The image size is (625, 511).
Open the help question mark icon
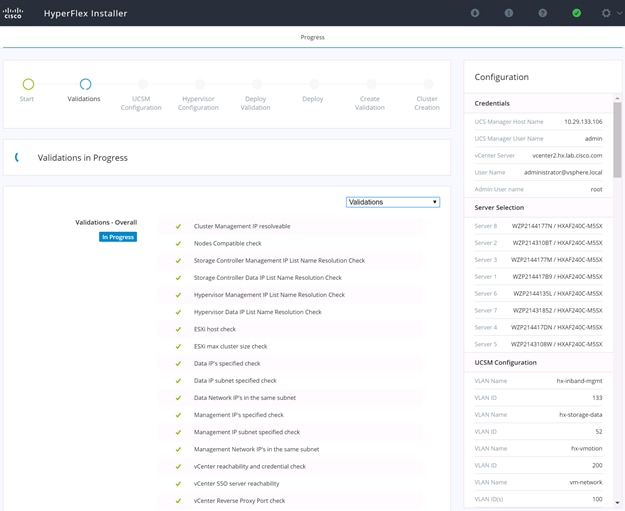(542, 13)
